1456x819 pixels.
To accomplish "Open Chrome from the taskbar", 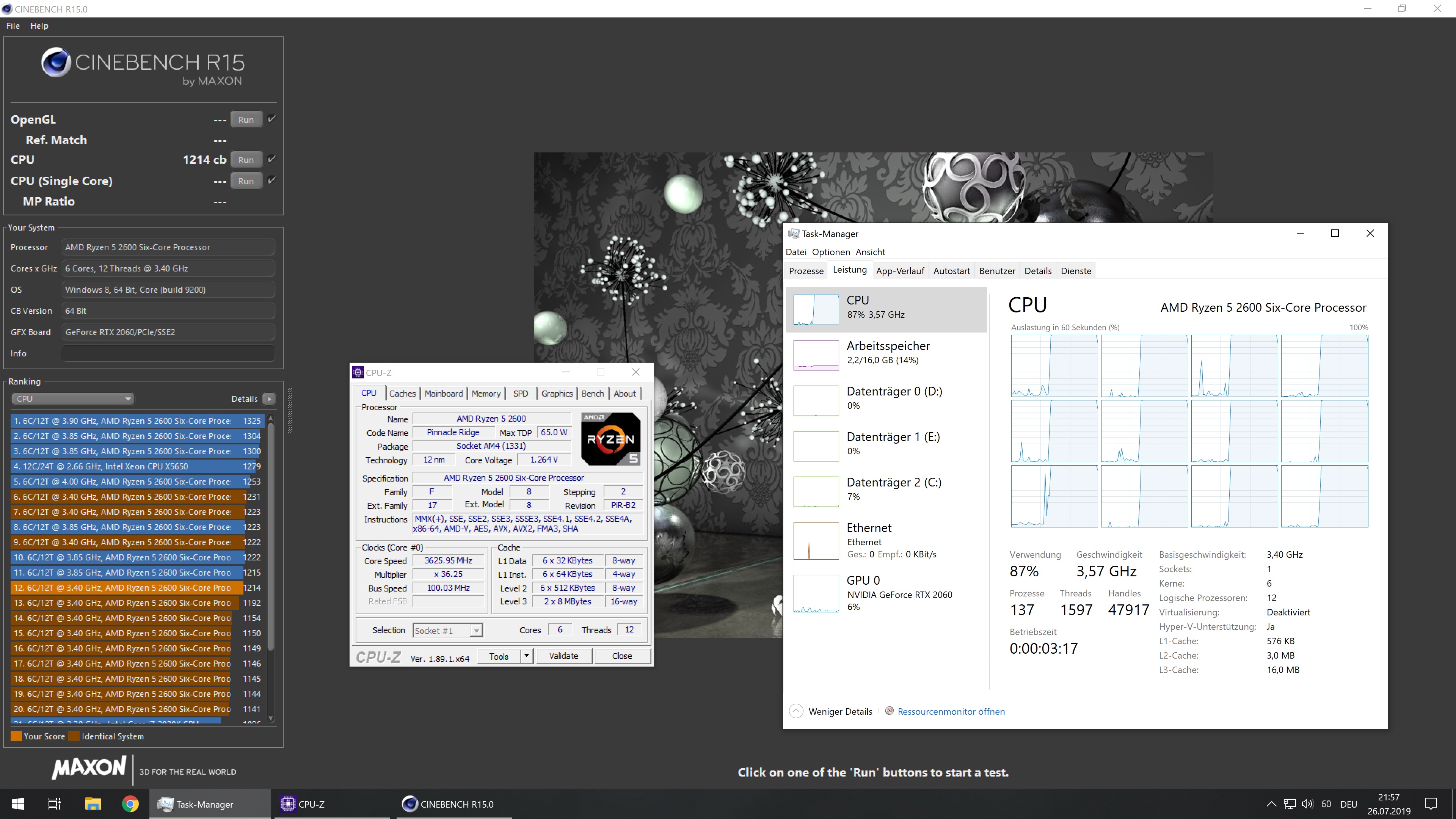I will (130, 804).
